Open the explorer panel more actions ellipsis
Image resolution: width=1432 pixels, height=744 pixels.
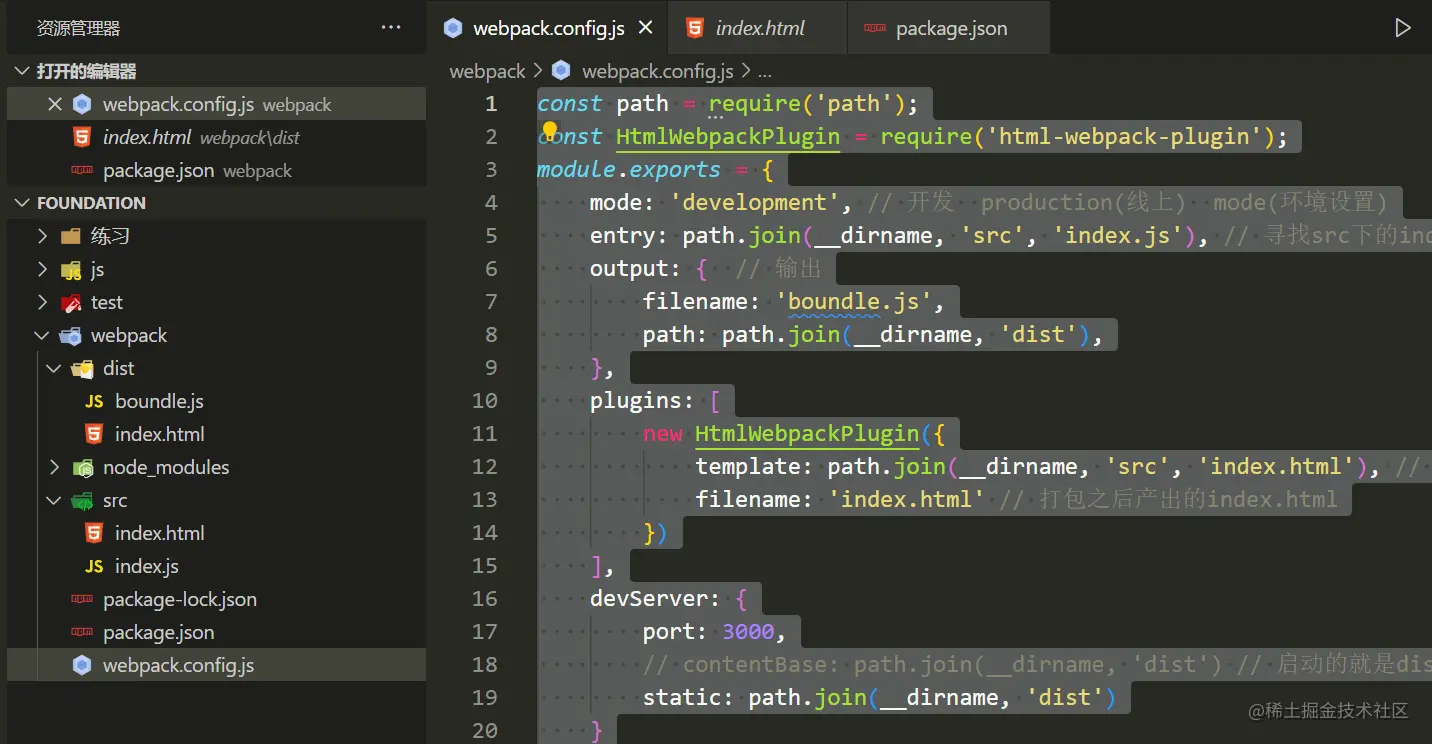(x=391, y=28)
